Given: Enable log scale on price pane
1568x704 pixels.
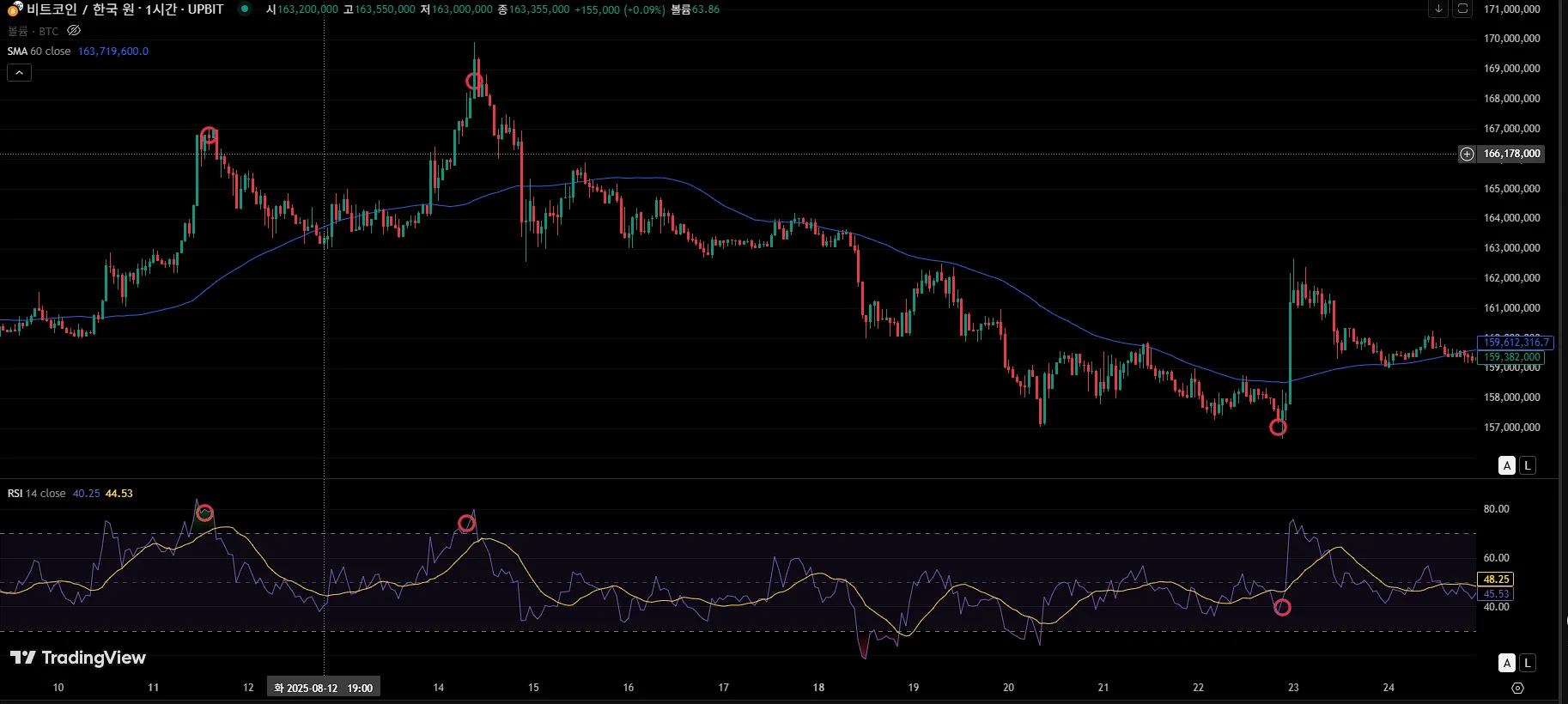Looking at the screenshot, I should click(1528, 465).
